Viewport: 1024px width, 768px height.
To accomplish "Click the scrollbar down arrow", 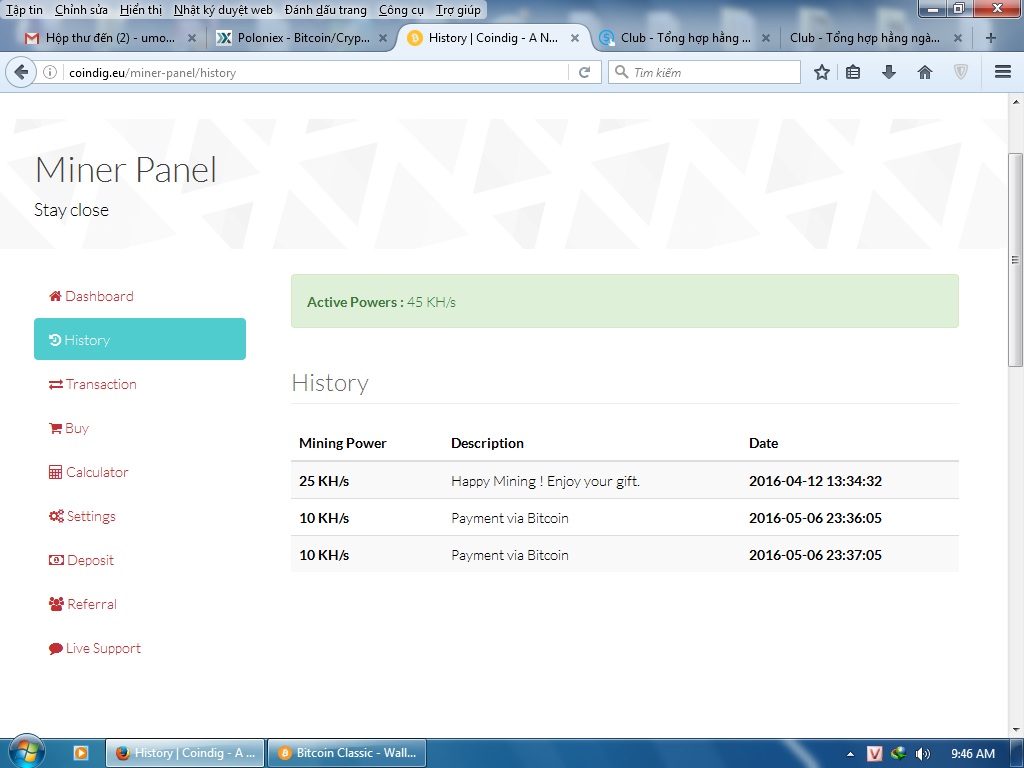I will point(1016,729).
